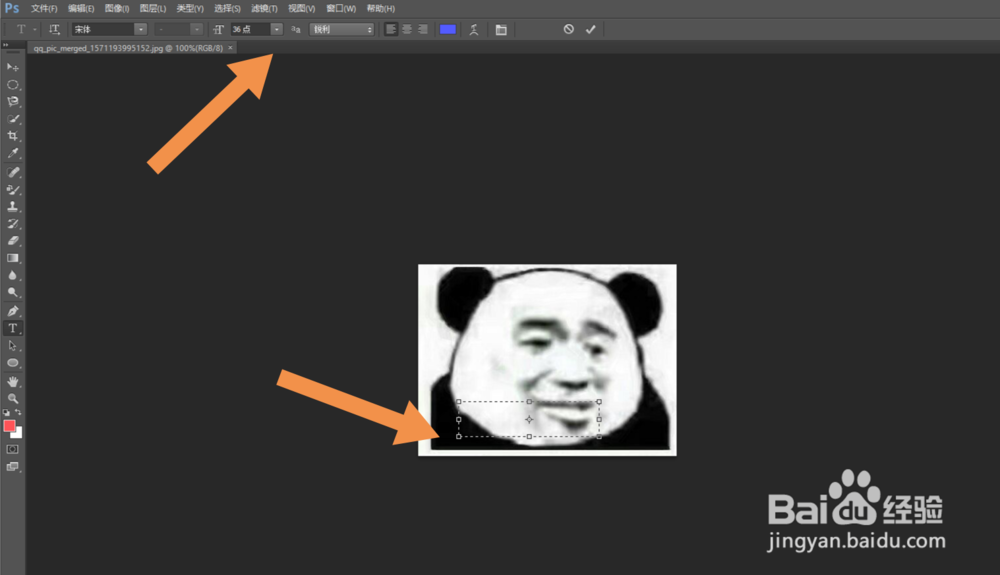Open the Create Warped Text dialog
Screen dimensions: 1000x575
click(474, 29)
